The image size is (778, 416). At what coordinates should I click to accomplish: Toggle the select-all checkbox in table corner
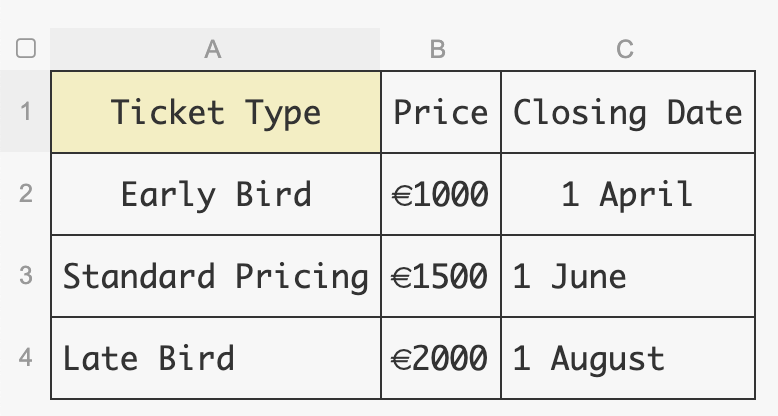tap(26, 48)
